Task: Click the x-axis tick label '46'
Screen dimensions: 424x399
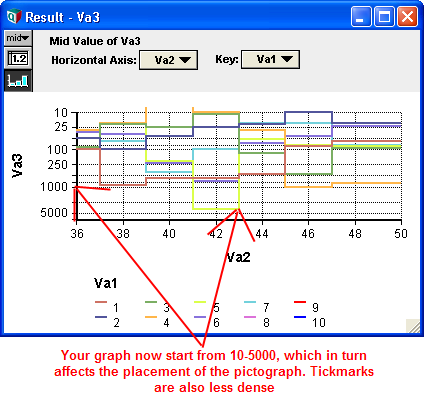Action: click(x=308, y=234)
